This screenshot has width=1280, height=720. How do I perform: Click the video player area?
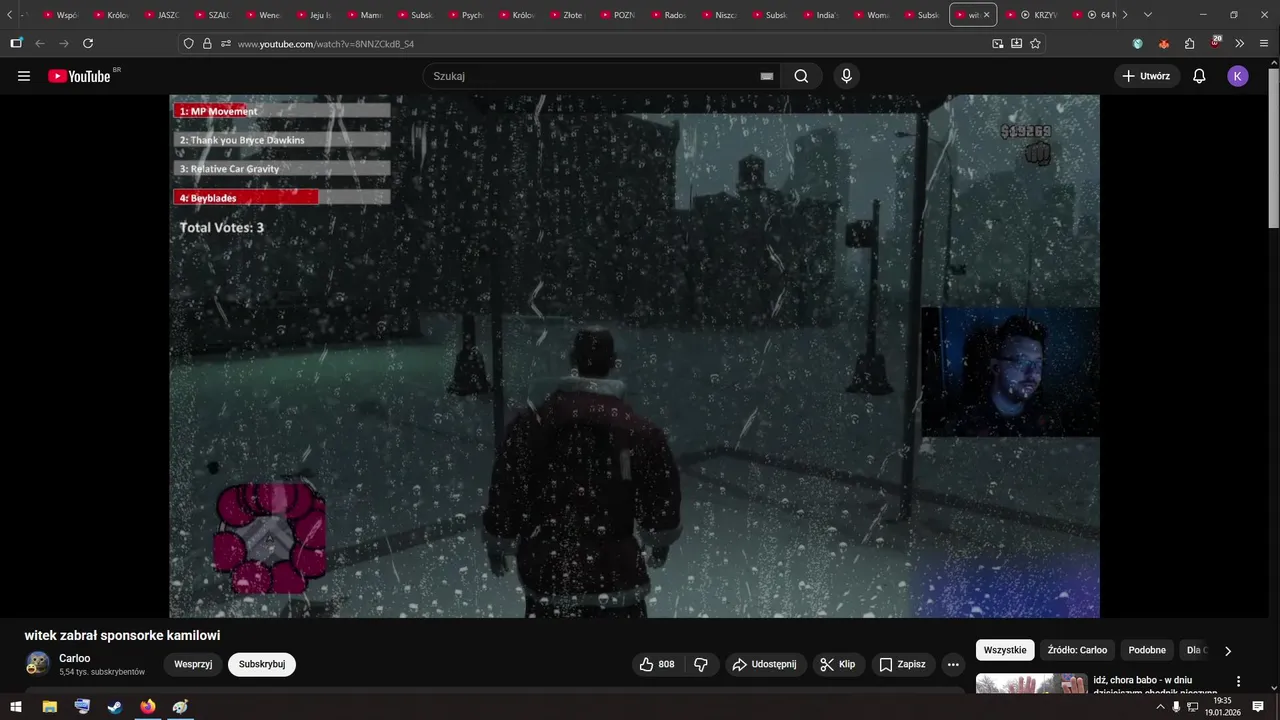(634, 356)
